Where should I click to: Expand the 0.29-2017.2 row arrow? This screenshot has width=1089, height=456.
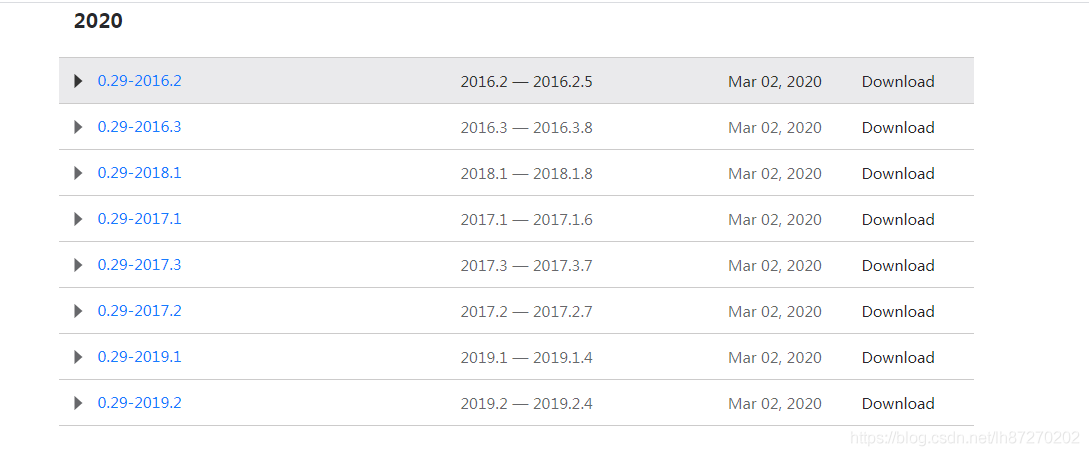click(x=78, y=311)
